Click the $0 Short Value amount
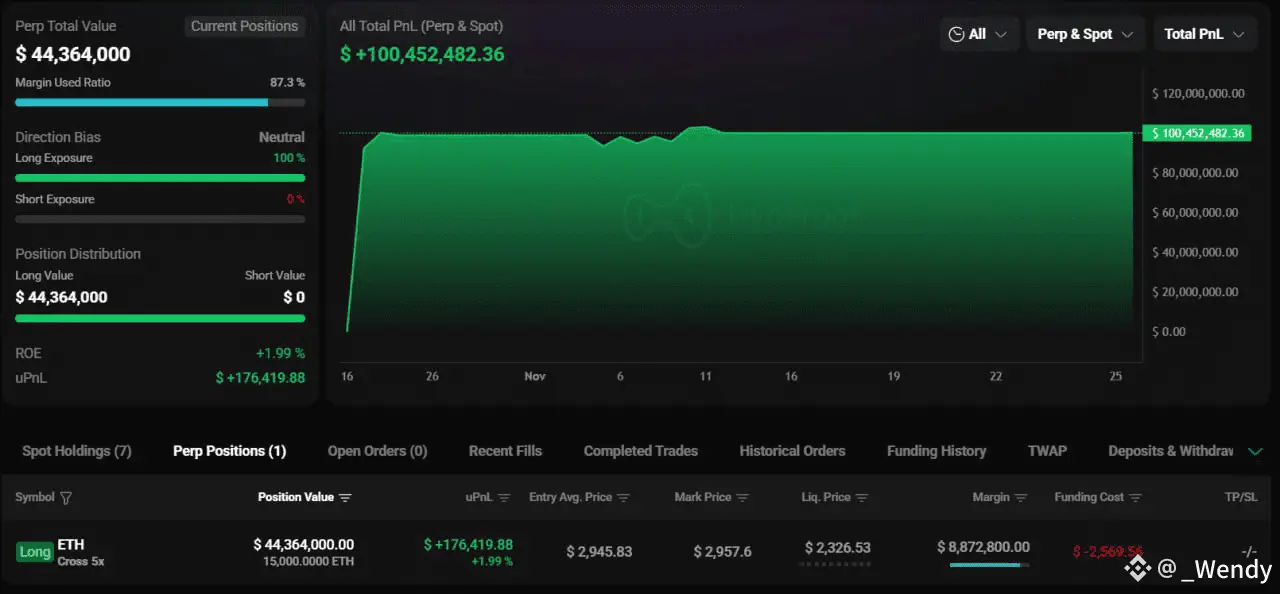The width and height of the screenshot is (1280, 594). 294,297
